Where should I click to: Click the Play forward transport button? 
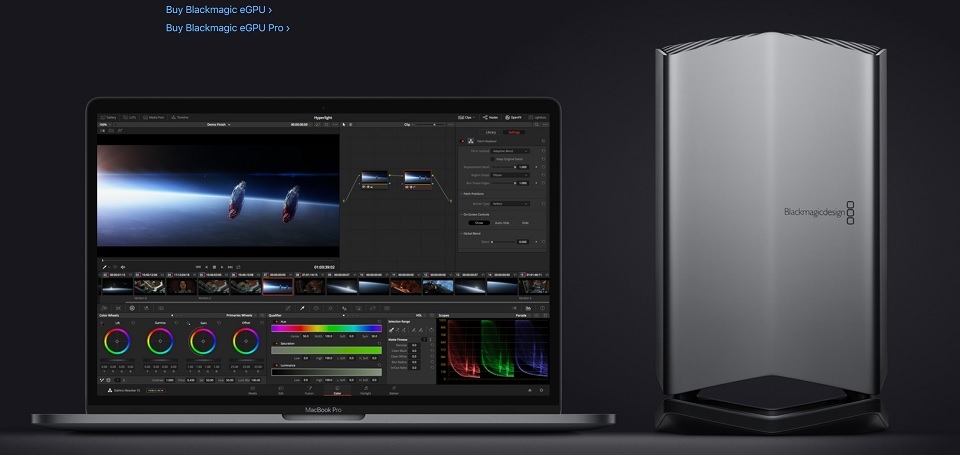222,267
